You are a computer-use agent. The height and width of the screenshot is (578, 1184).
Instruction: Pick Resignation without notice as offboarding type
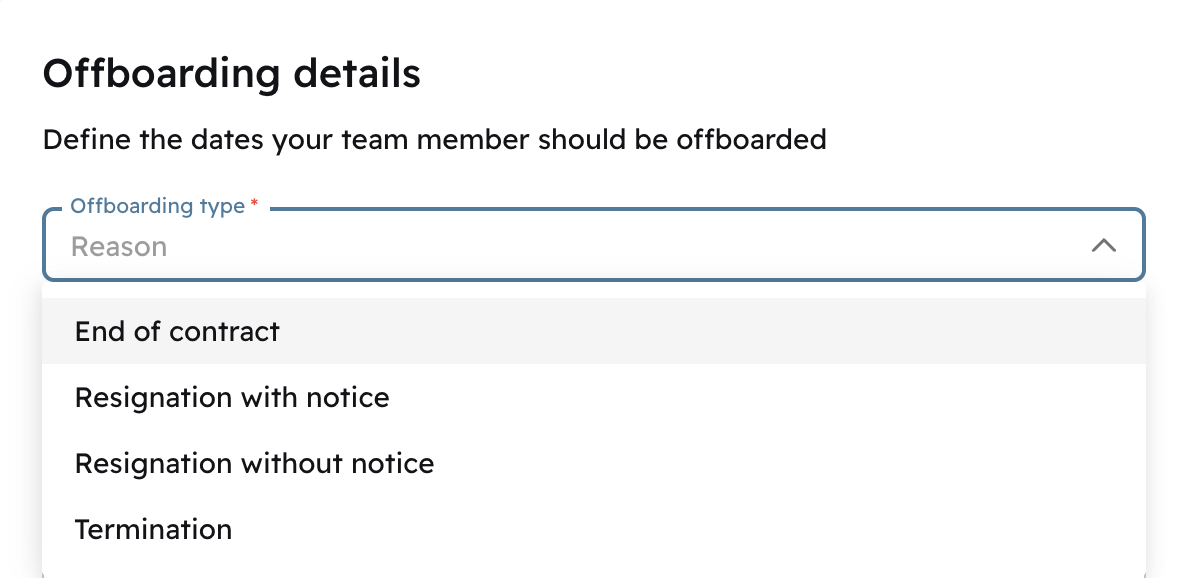pyautogui.click(x=254, y=464)
